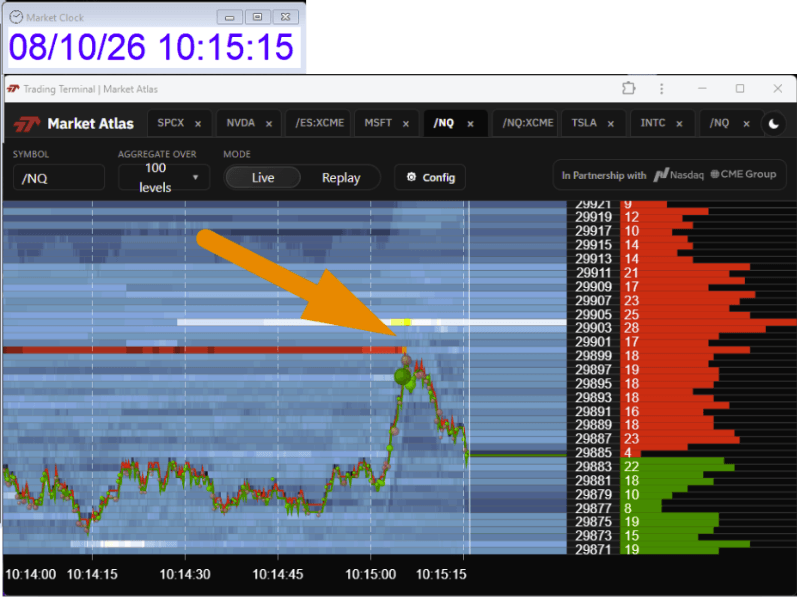Click the 10:14:15 time axis label
Viewport: 797px width, 597px height.
tap(92, 574)
